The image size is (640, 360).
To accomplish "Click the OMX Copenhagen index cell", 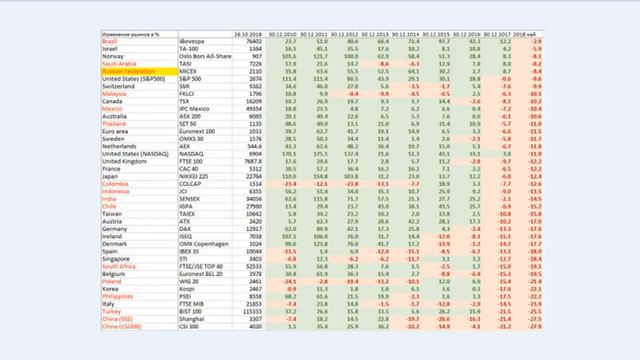I will click(205, 244).
